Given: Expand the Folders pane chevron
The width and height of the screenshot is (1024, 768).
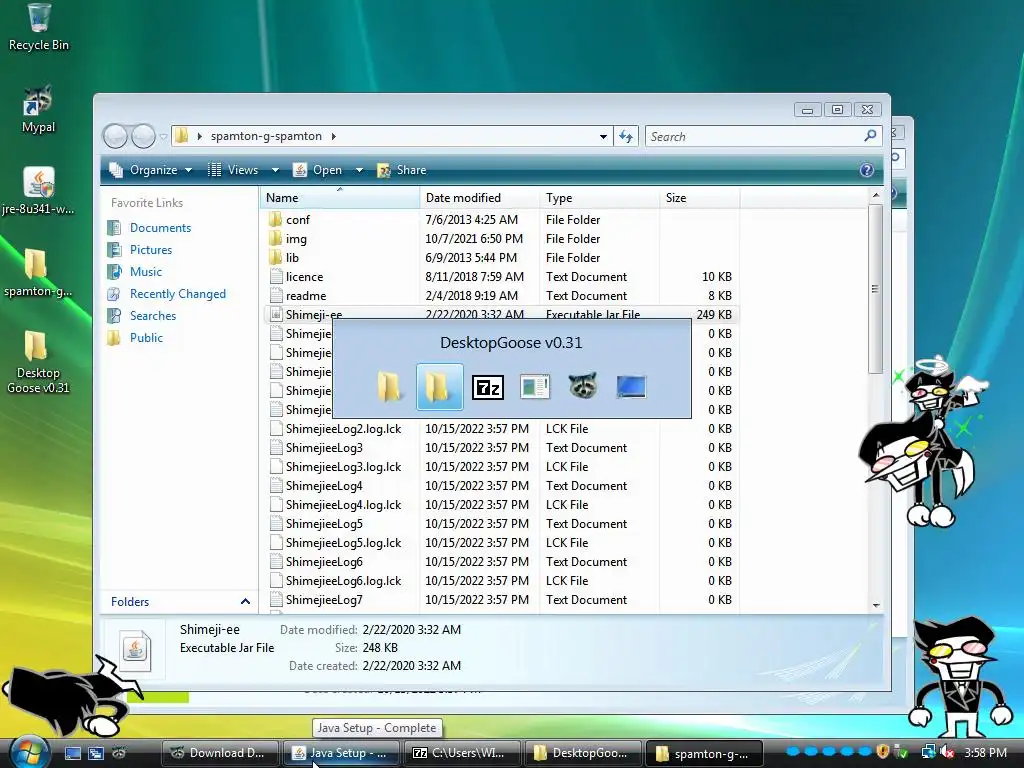Looking at the screenshot, I should click(x=245, y=601).
